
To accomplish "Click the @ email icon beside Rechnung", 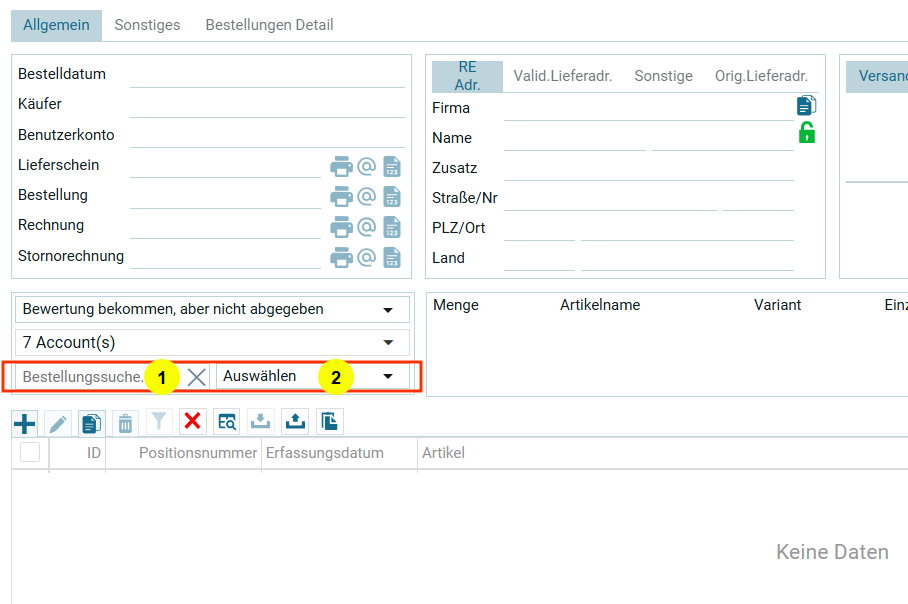I will tap(367, 227).
